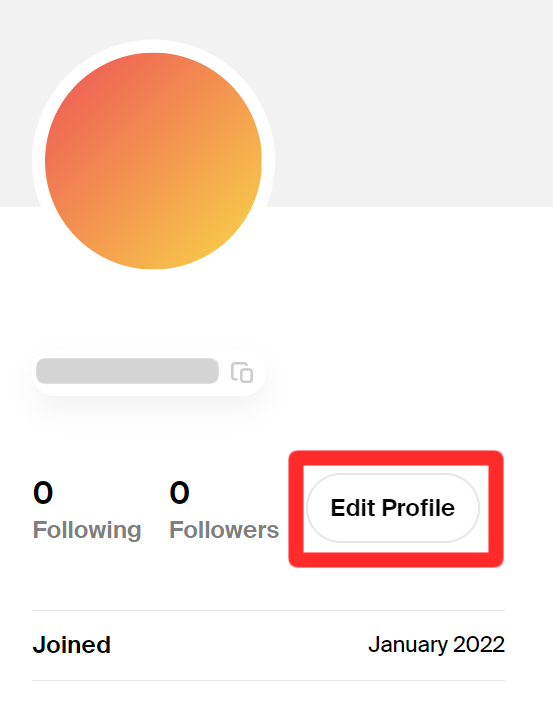Click the blurred gray address text

coord(127,371)
